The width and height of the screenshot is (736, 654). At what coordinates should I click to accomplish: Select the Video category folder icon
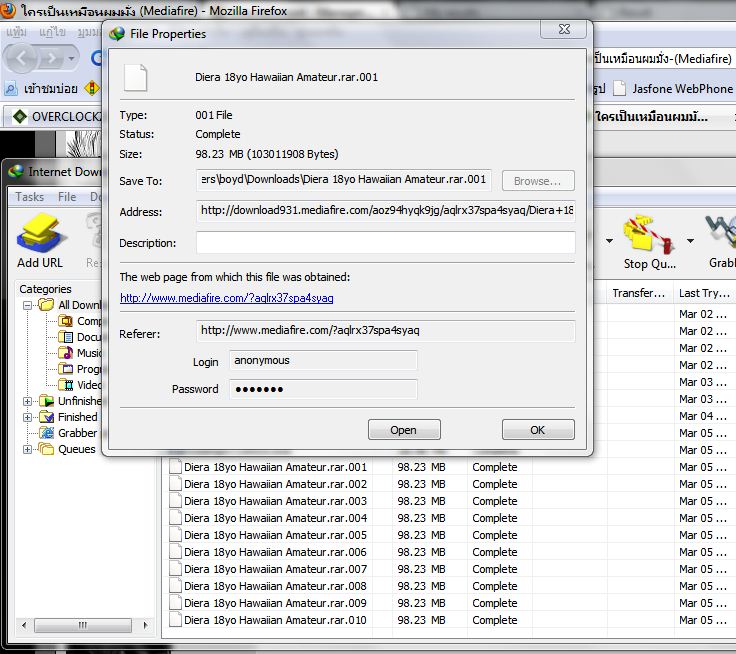(x=66, y=385)
